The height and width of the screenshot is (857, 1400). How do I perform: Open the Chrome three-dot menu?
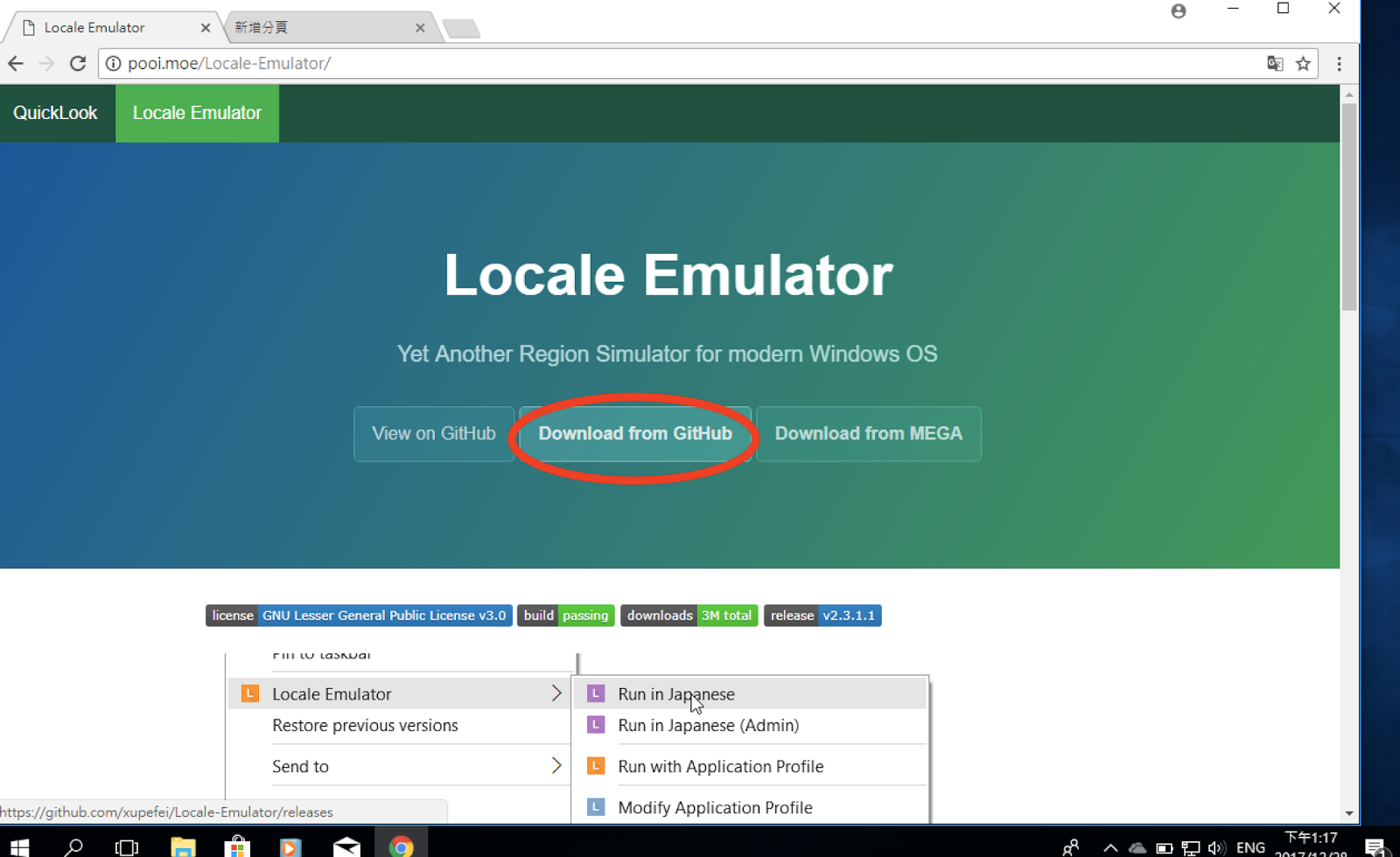[x=1339, y=63]
